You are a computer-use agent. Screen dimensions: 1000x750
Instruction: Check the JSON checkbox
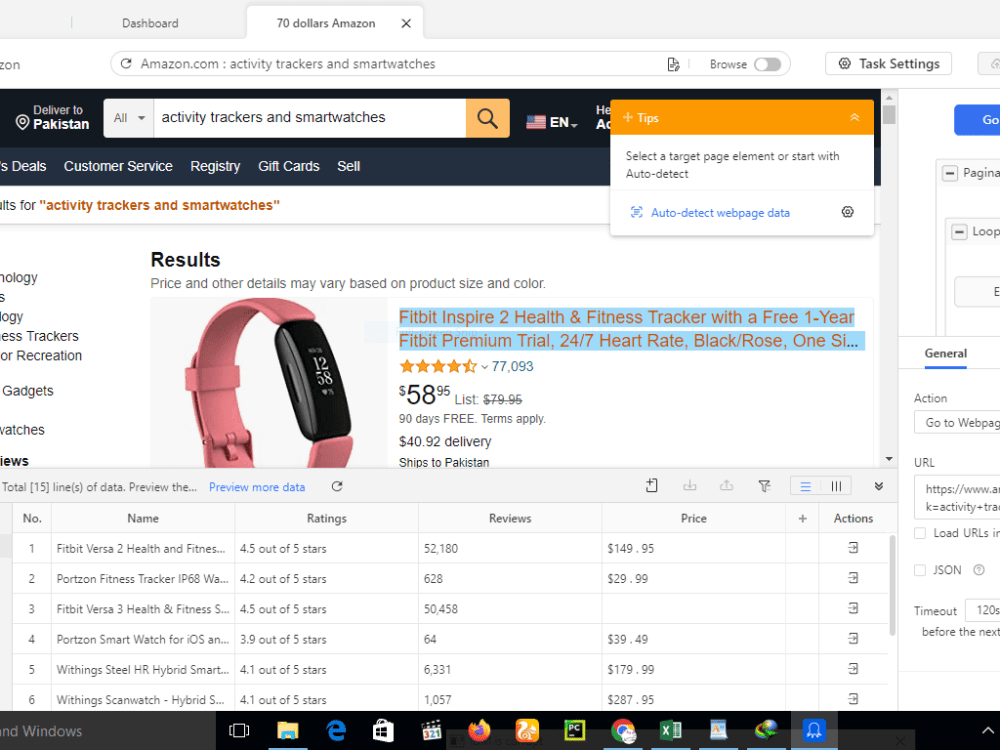point(920,570)
